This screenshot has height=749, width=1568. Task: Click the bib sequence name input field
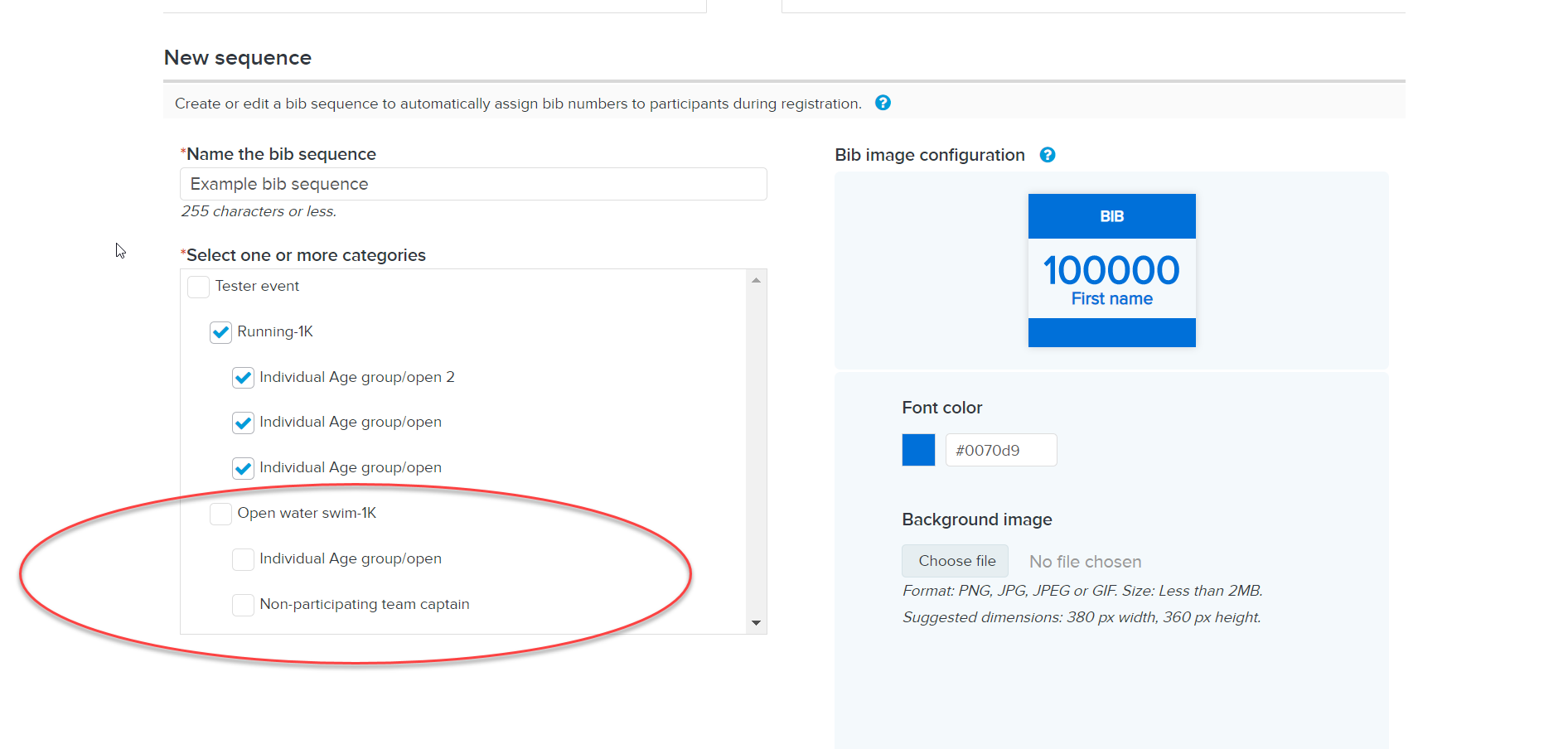[473, 184]
